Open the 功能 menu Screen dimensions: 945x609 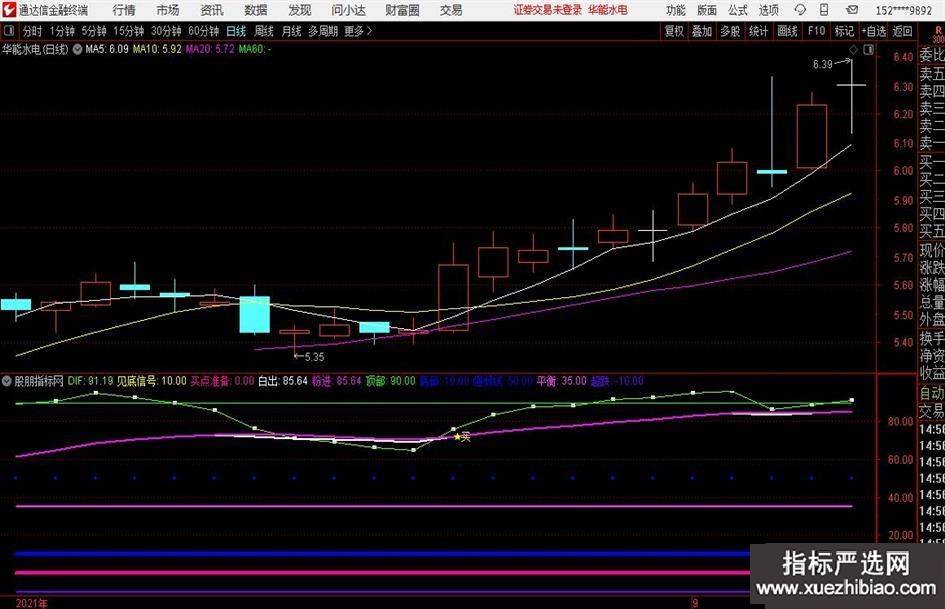coord(676,10)
